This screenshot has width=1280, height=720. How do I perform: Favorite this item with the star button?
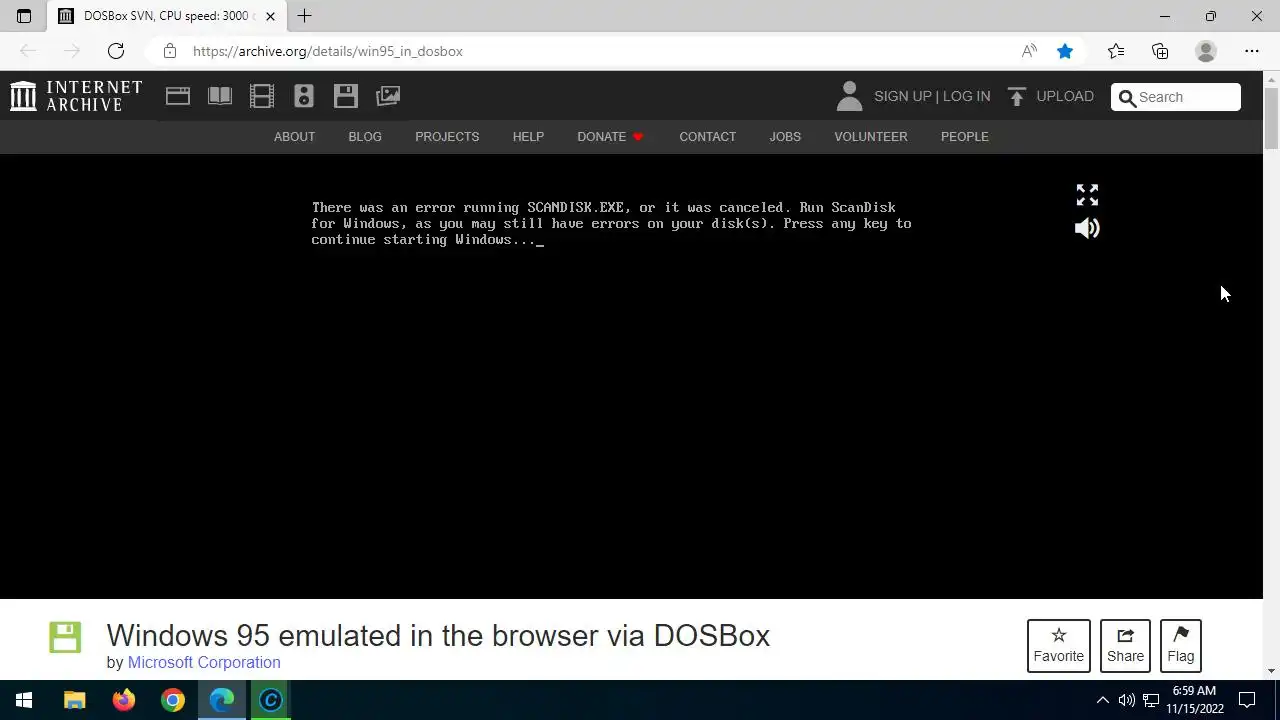pyautogui.click(x=1059, y=645)
